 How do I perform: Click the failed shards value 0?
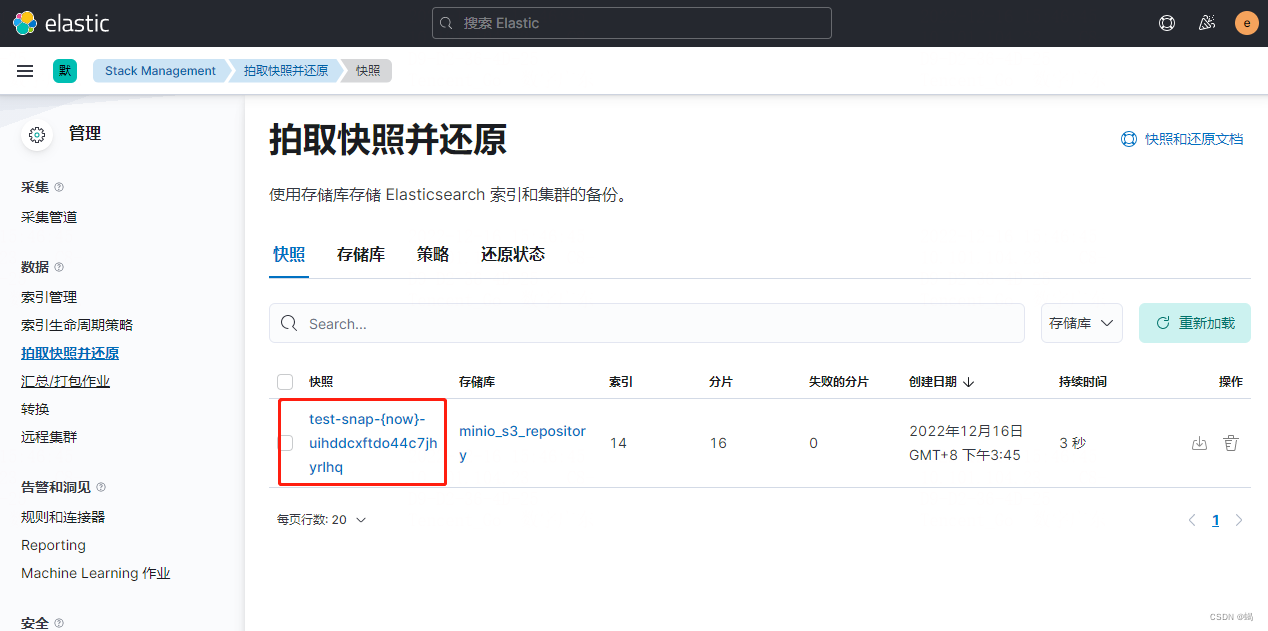813,443
